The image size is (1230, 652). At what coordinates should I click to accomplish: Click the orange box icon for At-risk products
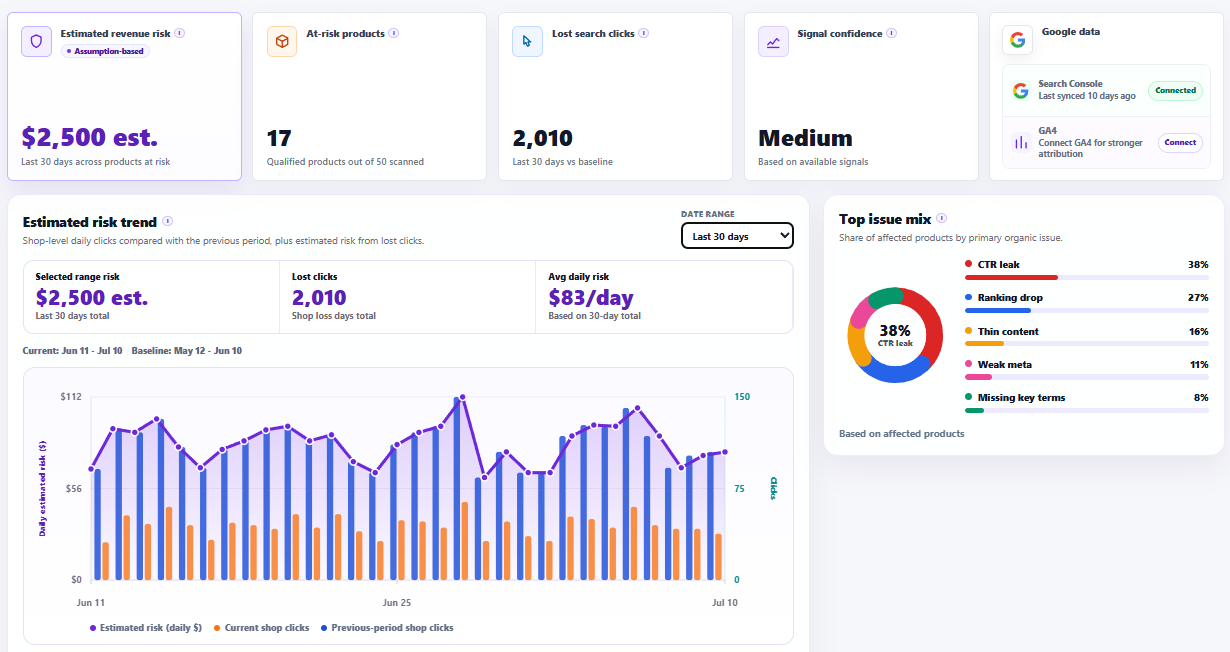282,42
